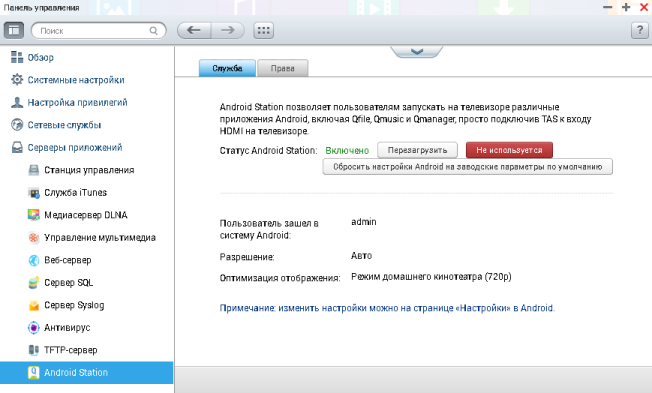Switch to the Служба tab
Image resolution: width=652 pixels, height=393 pixels.
click(227, 68)
